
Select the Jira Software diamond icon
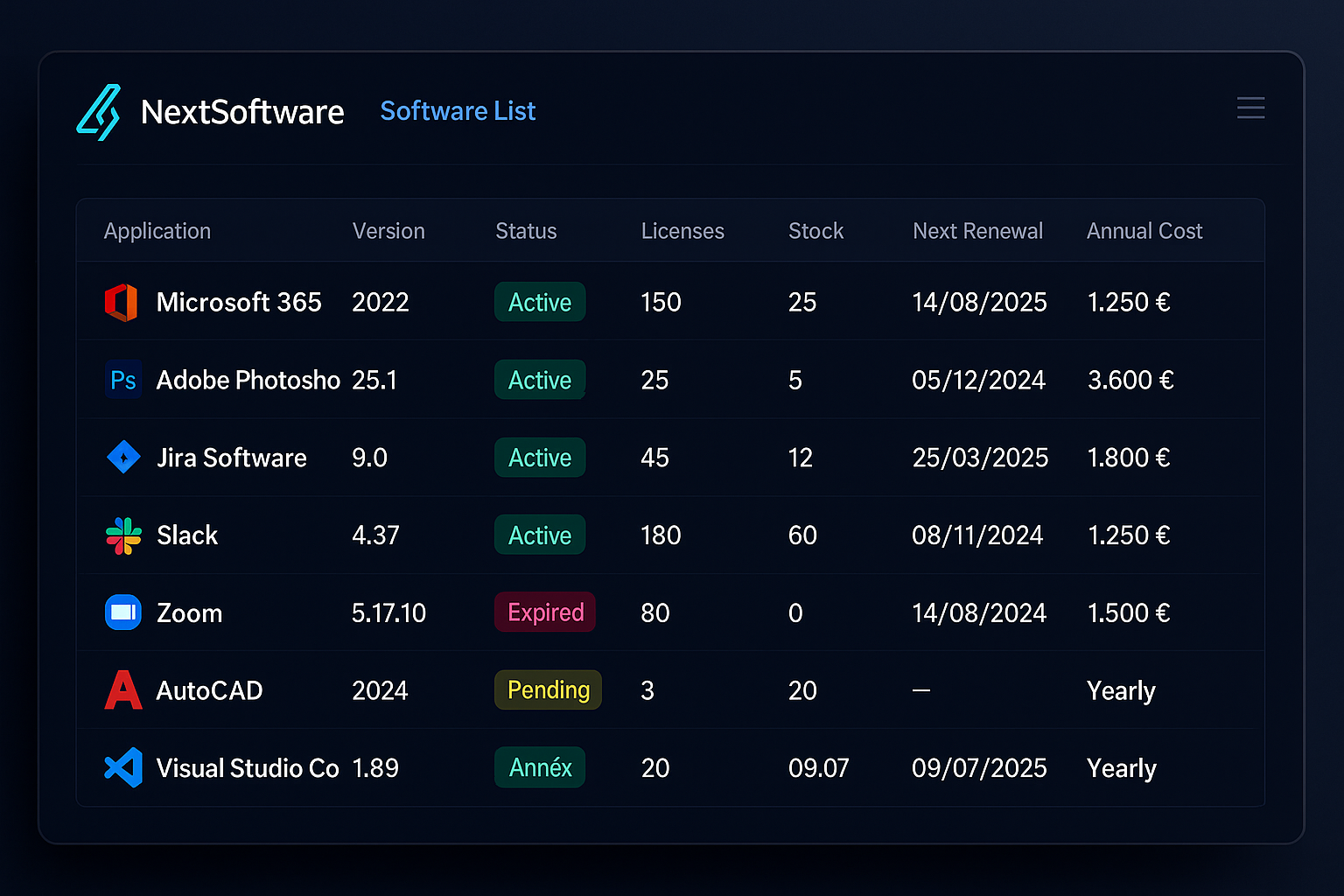pyautogui.click(x=123, y=458)
